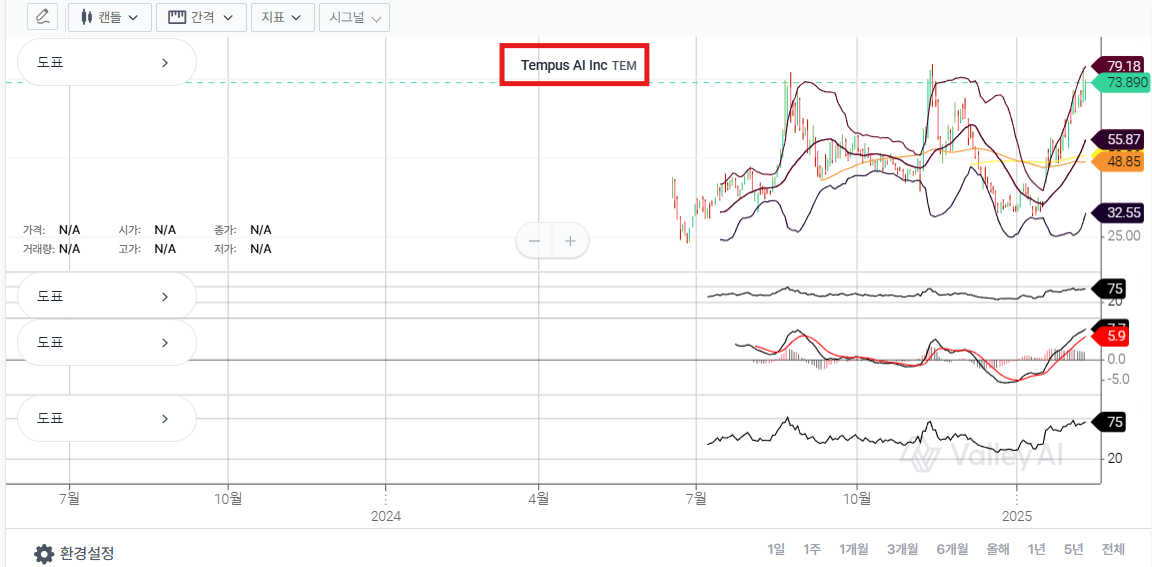1152x567 pixels.
Task: Click the 2024 year marker on time axis
Action: coord(386,516)
